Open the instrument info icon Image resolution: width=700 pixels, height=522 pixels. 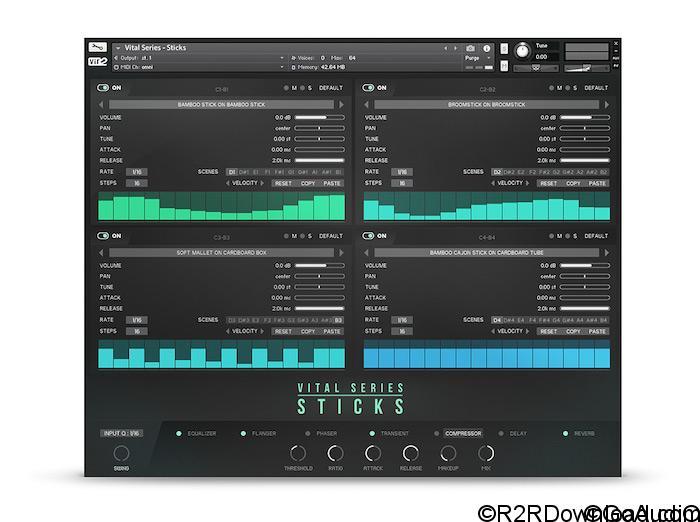pyautogui.click(x=487, y=48)
